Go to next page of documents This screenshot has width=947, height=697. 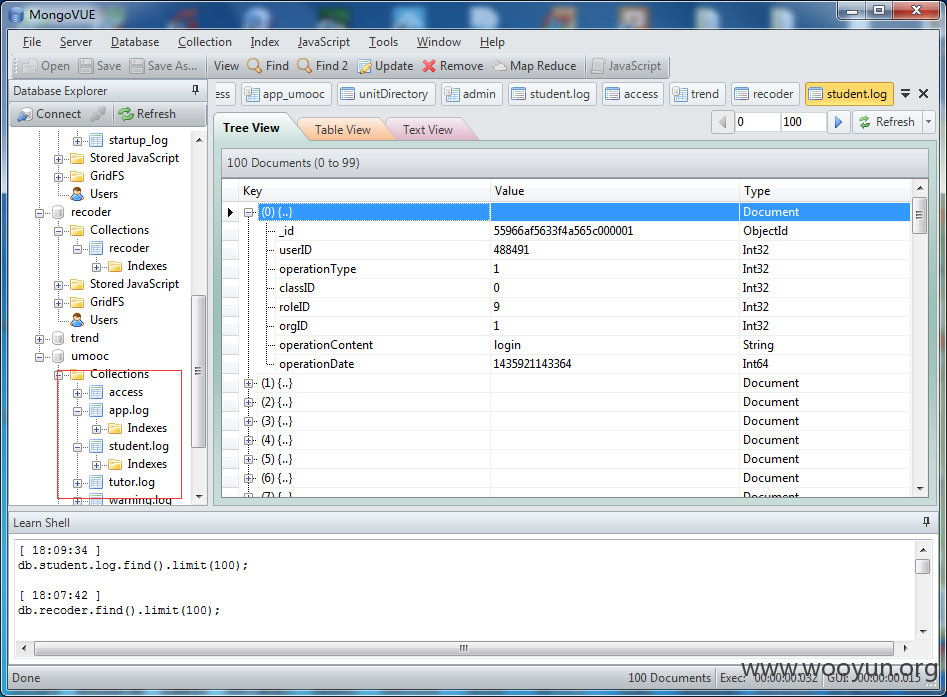pyautogui.click(x=838, y=122)
